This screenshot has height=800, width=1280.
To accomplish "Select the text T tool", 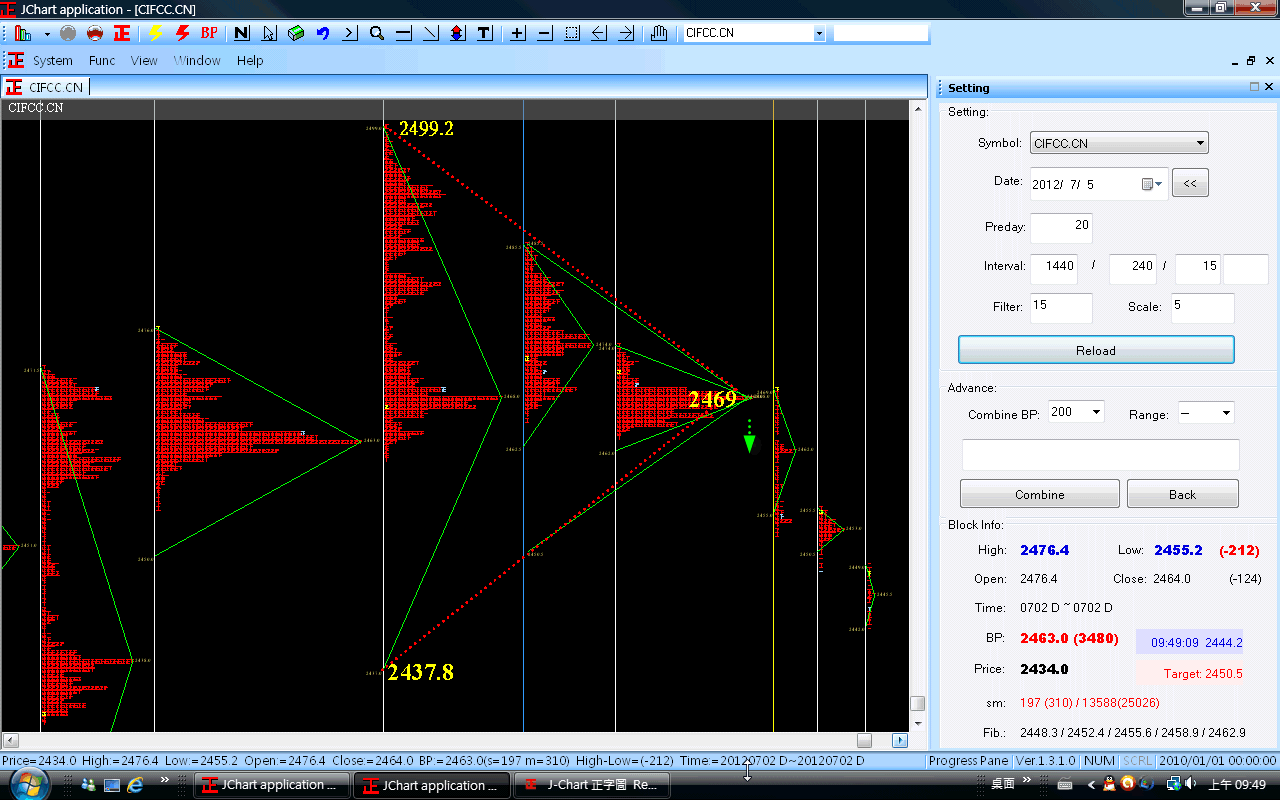I will pyautogui.click(x=485, y=33).
